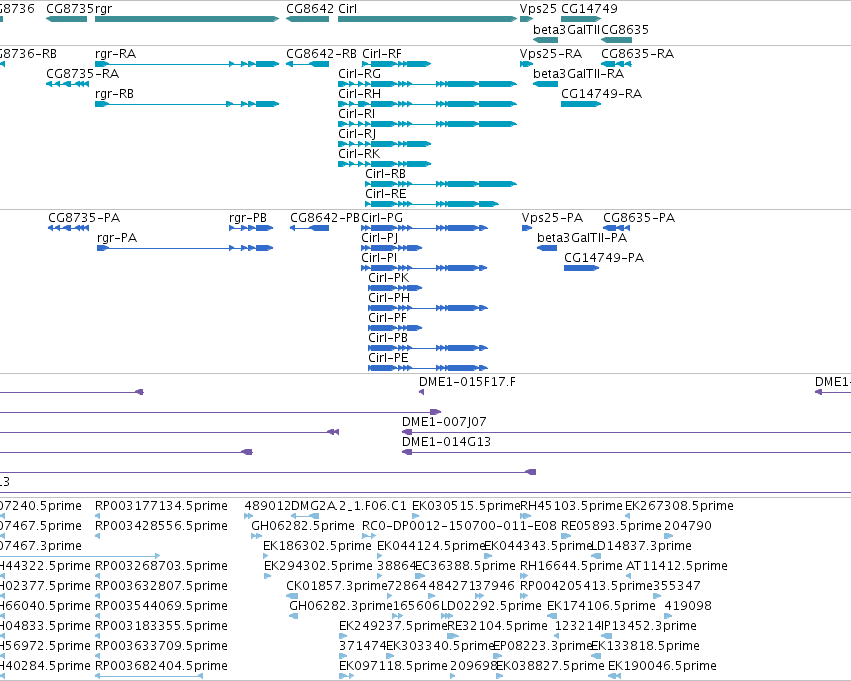Select protein Cirl-PH
851x681 pixels.
pos(428,308)
